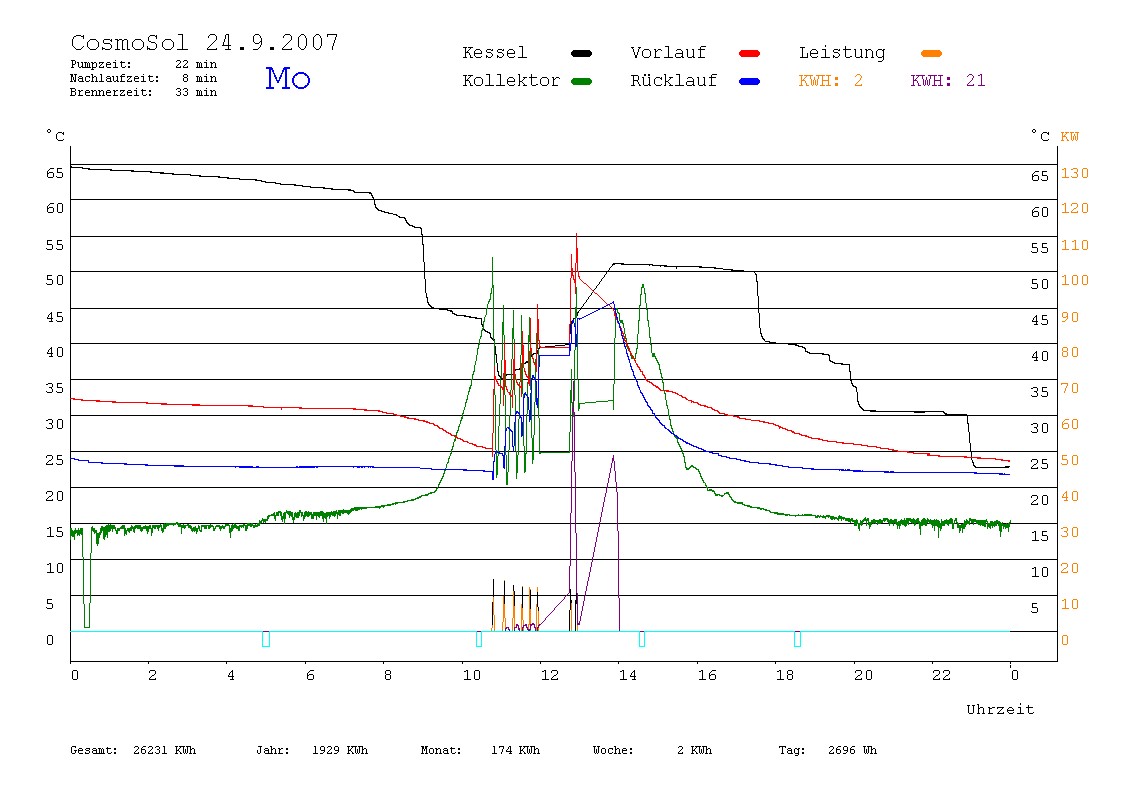Select hour 22 on the Uhrzeit axis
The image size is (1148, 812).
[942, 675]
